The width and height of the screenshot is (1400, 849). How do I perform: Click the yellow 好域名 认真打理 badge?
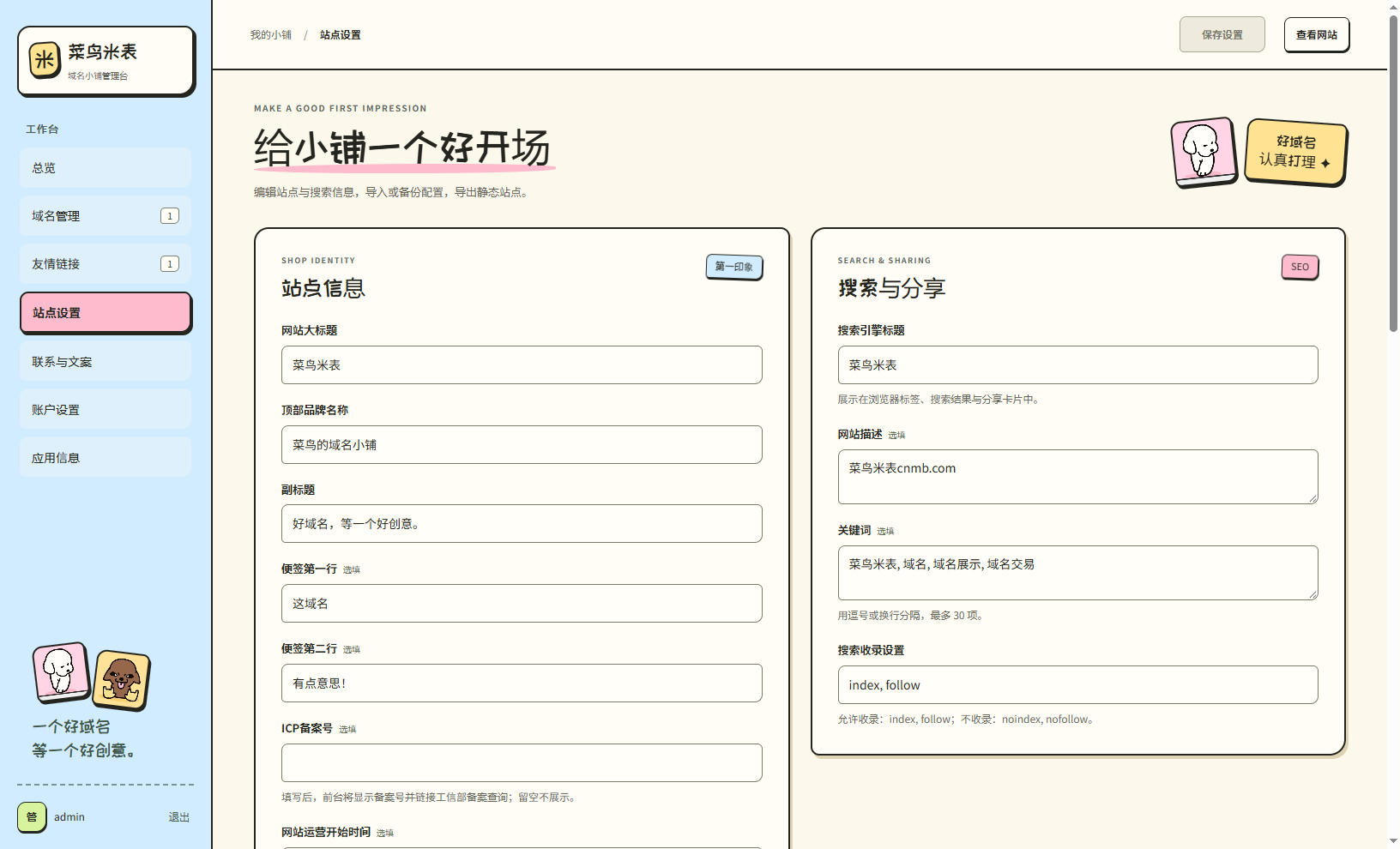pyautogui.click(x=1295, y=152)
